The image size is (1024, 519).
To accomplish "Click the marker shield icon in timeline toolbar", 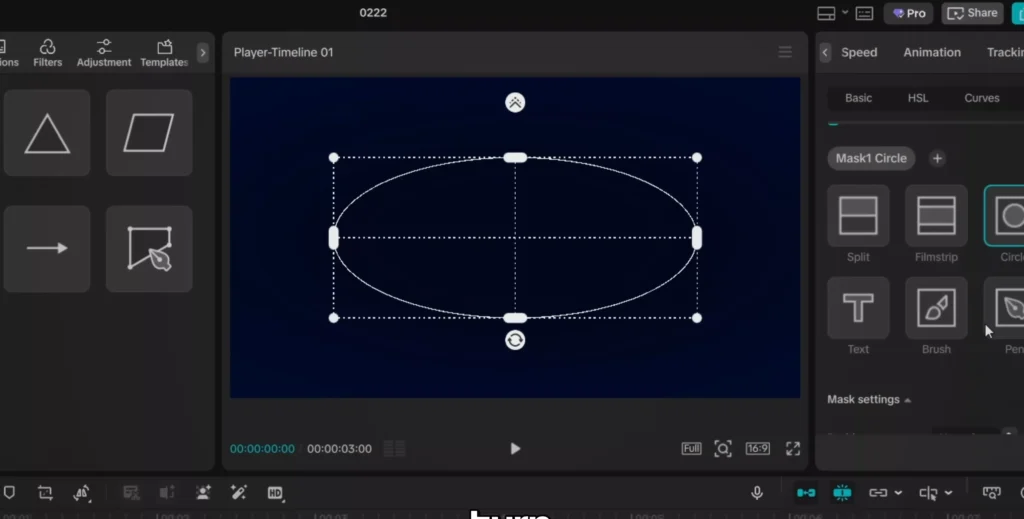I will click(x=9, y=493).
